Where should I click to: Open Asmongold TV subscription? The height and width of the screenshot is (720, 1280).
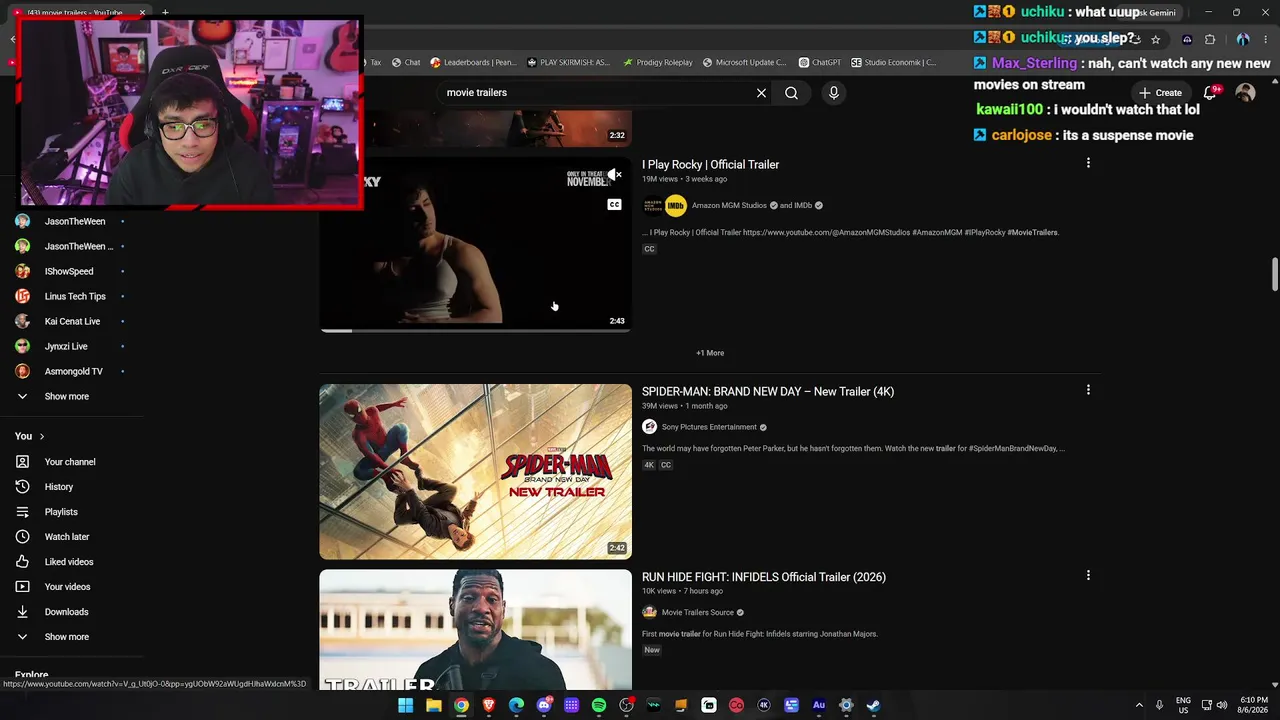[x=72, y=372]
